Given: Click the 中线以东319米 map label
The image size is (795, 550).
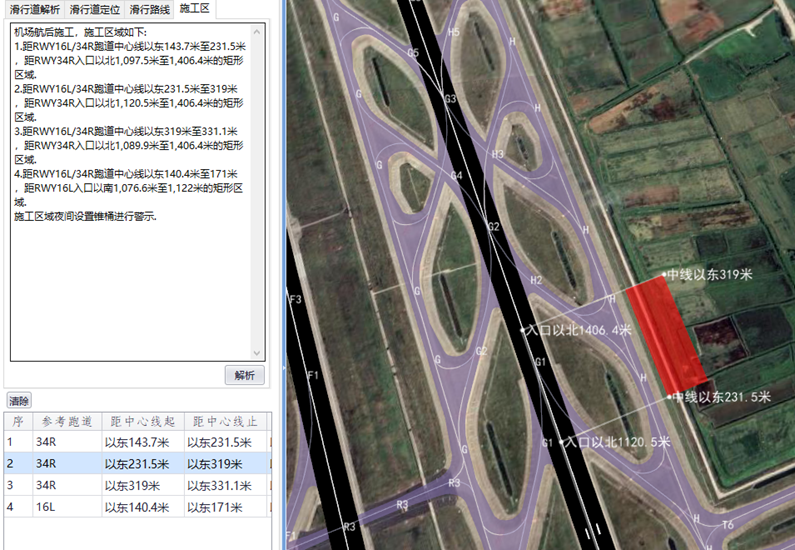Looking at the screenshot, I should [x=709, y=273].
